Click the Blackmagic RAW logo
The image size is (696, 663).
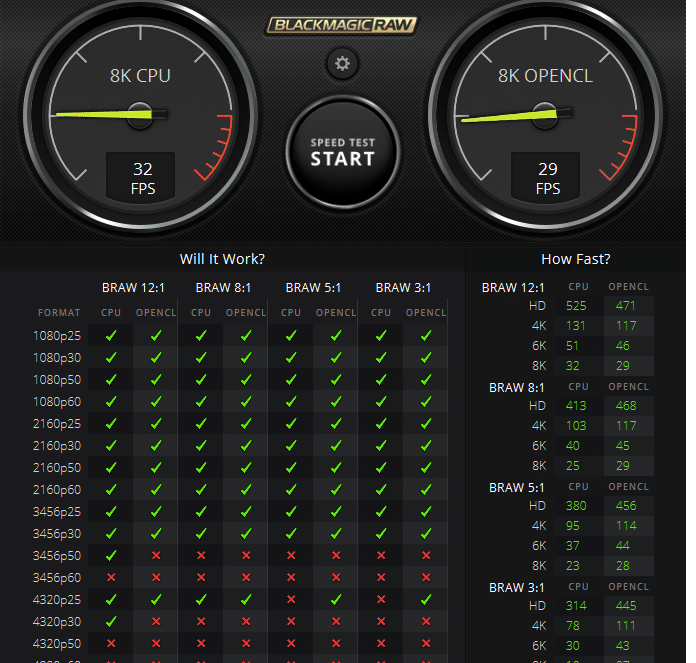coord(342,25)
